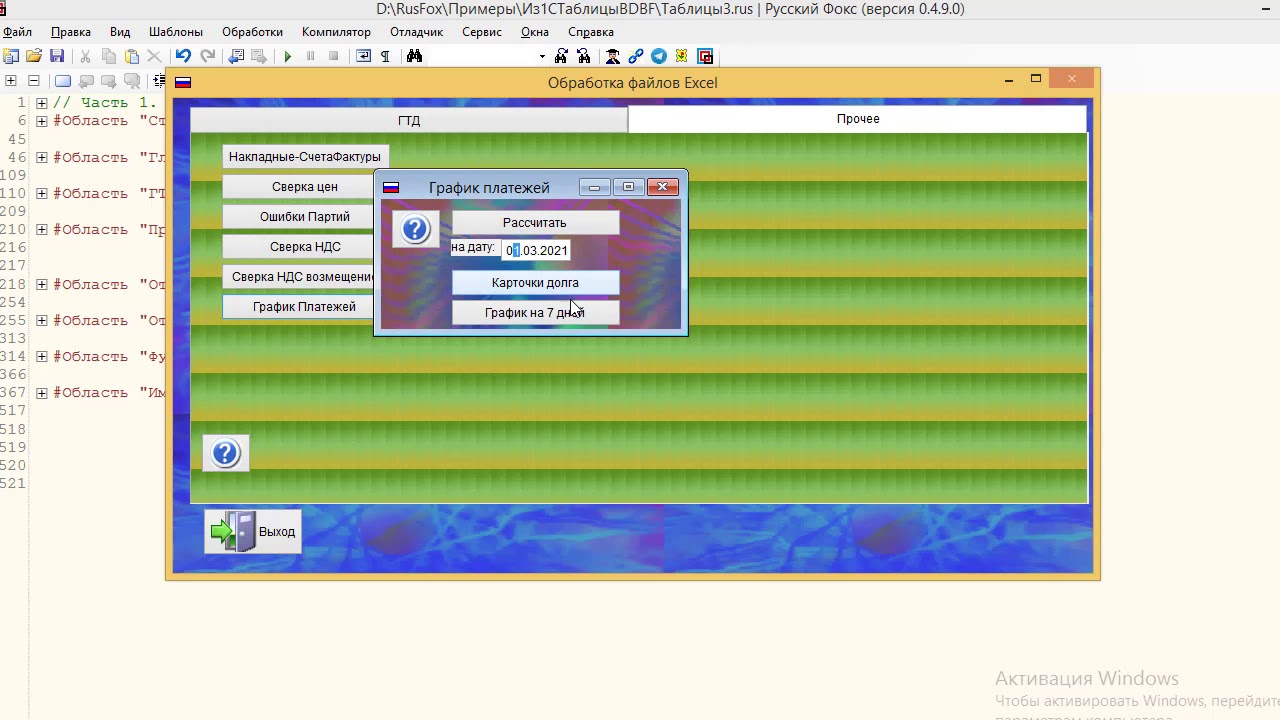This screenshot has height=720, width=1280.
Task: Copy selection using the toolbar copy icon
Action: pyautogui.click(x=109, y=56)
